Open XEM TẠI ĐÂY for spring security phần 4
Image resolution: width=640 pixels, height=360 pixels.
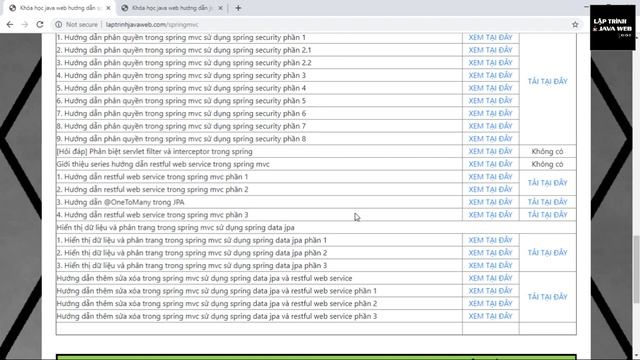[x=490, y=88]
